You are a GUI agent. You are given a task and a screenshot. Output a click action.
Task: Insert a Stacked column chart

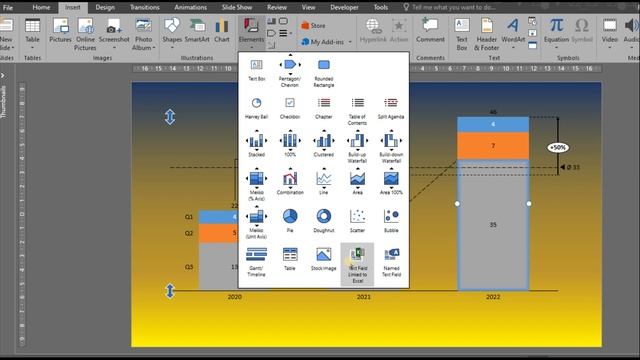click(256, 143)
